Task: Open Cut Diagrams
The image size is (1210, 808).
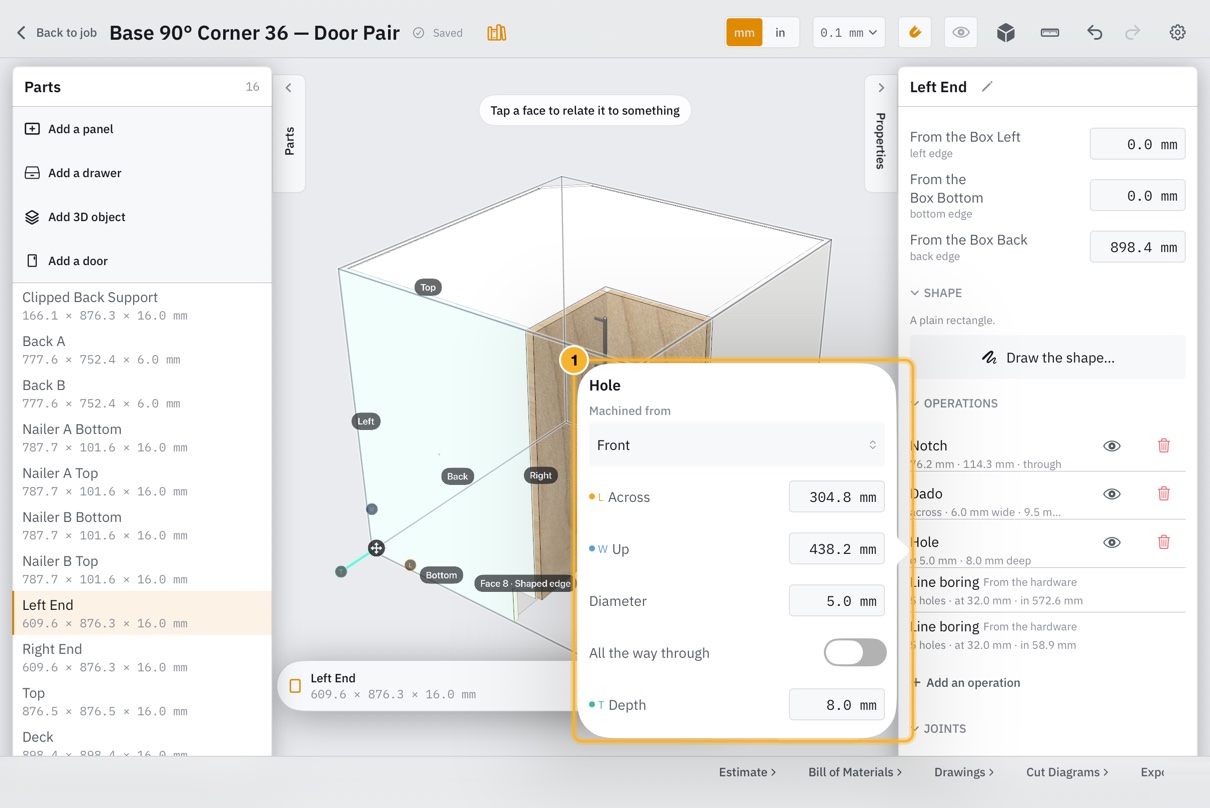Action: coord(1067,772)
